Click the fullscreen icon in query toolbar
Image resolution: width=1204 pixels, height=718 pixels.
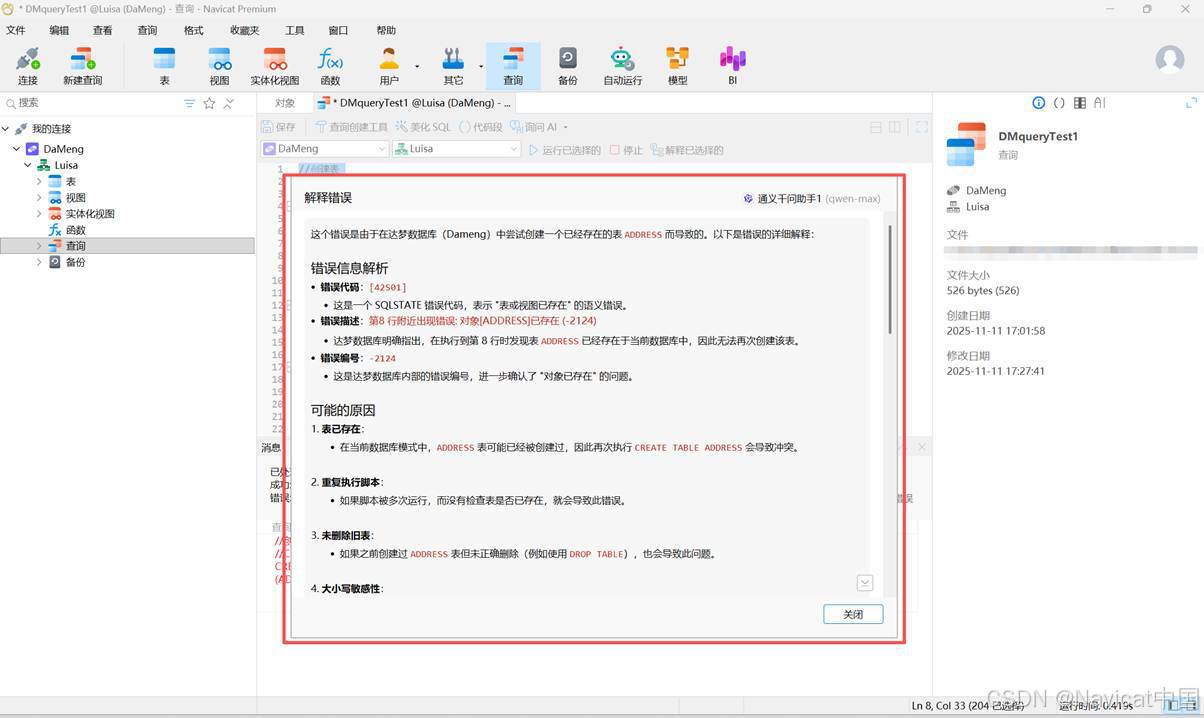point(921,127)
